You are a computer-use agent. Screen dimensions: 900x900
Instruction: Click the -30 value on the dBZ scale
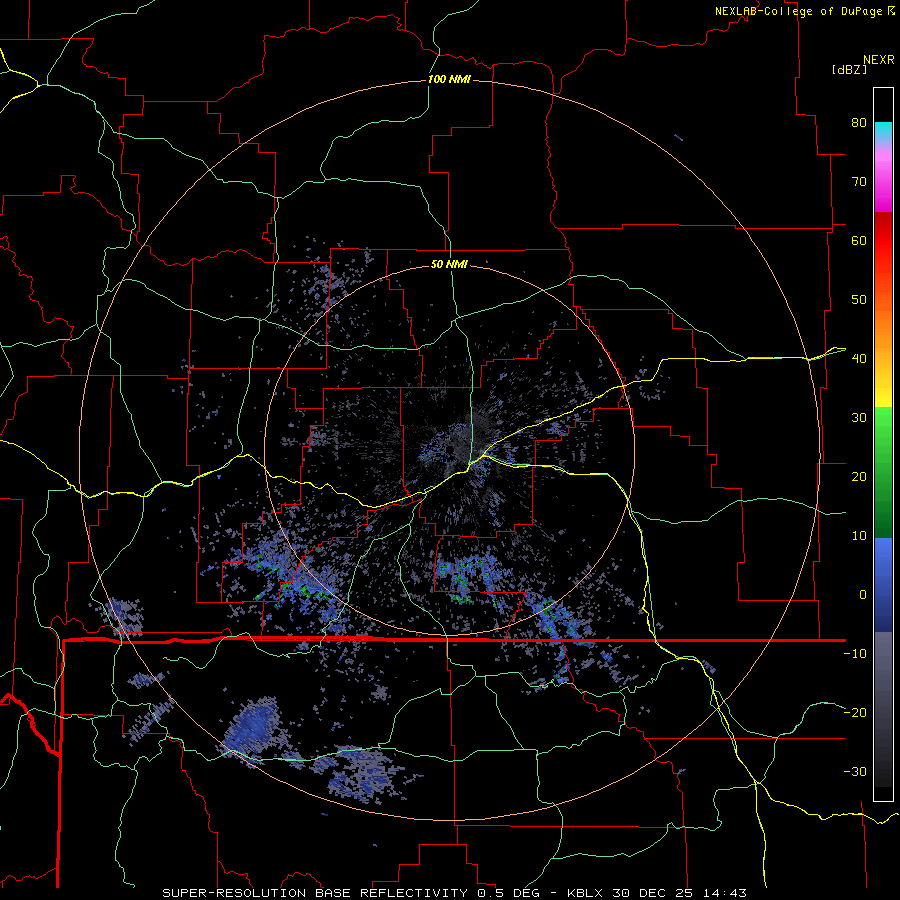(x=855, y=771)
